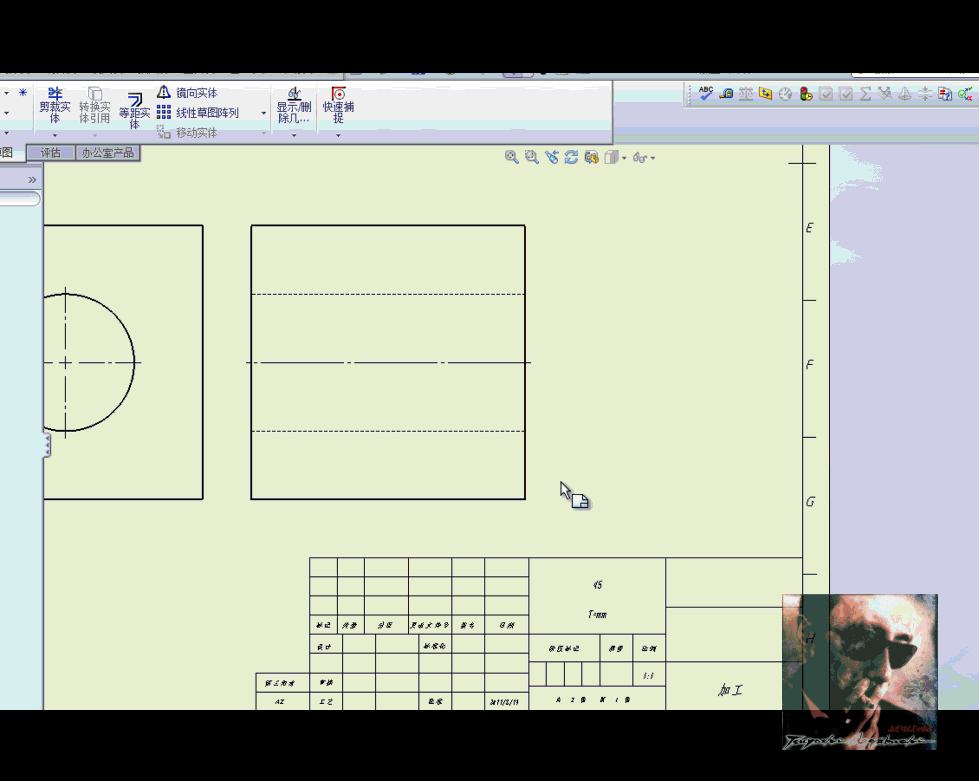Click zone letter E on the sheet border
Screen dimensions: 979x781
tap(810, 228)
